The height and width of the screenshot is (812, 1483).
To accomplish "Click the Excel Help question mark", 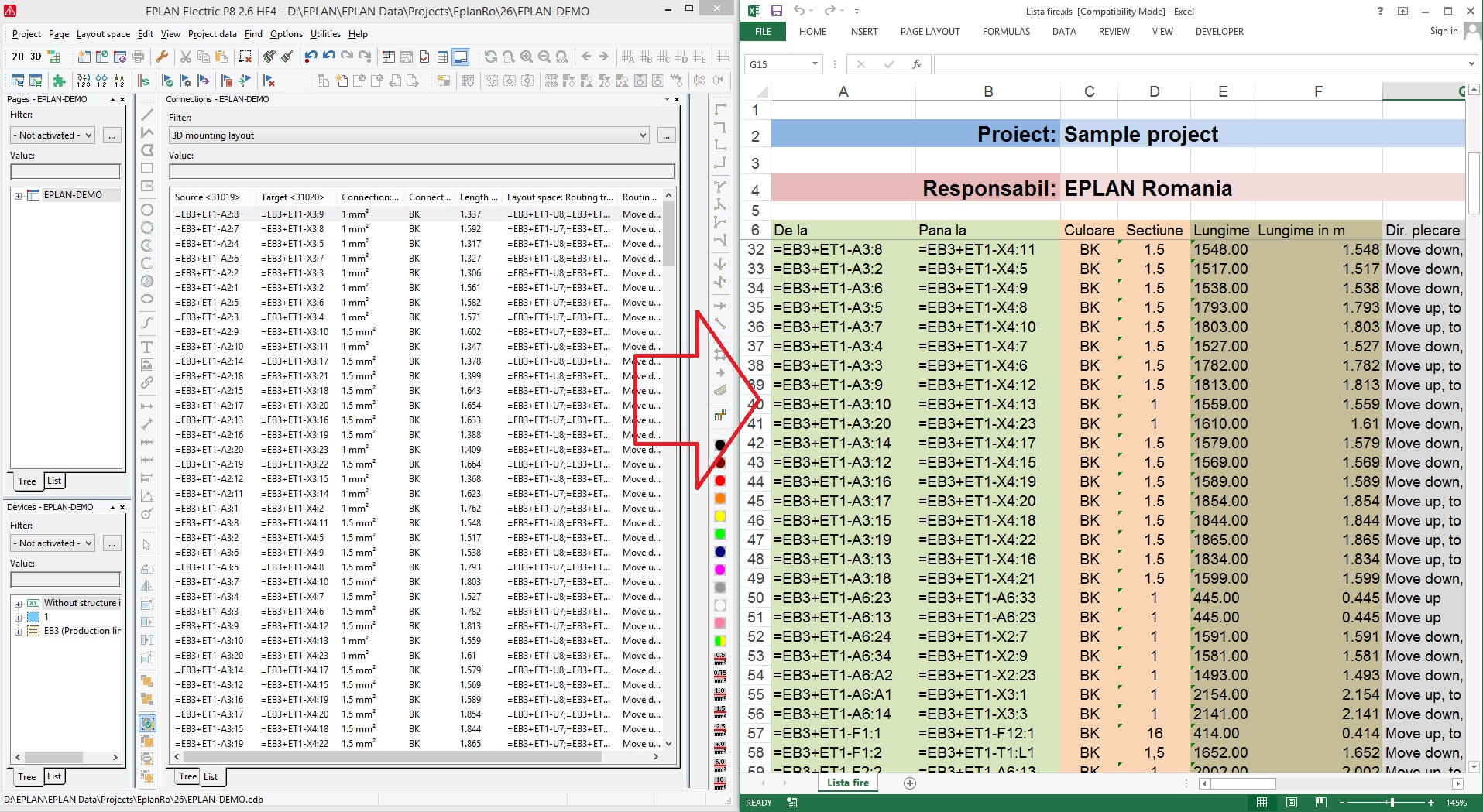I will 1380,11.
